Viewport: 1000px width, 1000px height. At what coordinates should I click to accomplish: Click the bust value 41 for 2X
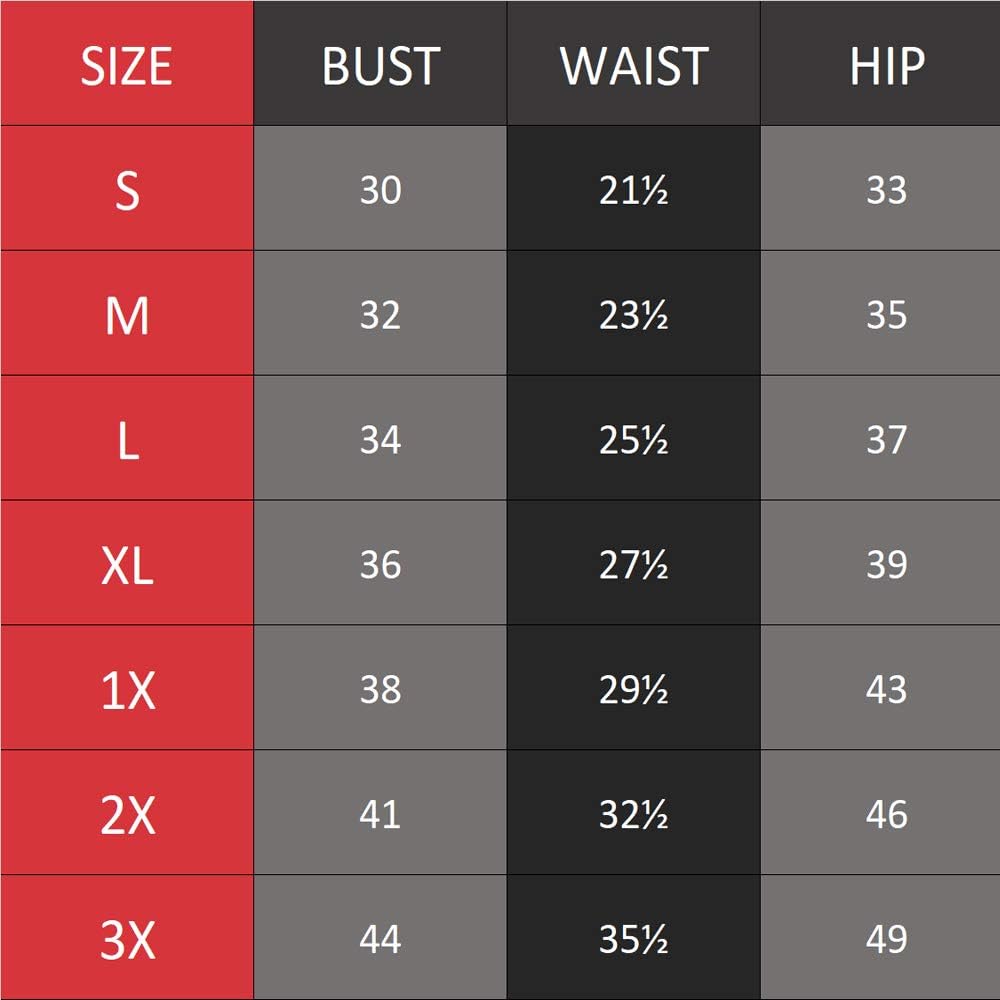click(x=380, y=815)
